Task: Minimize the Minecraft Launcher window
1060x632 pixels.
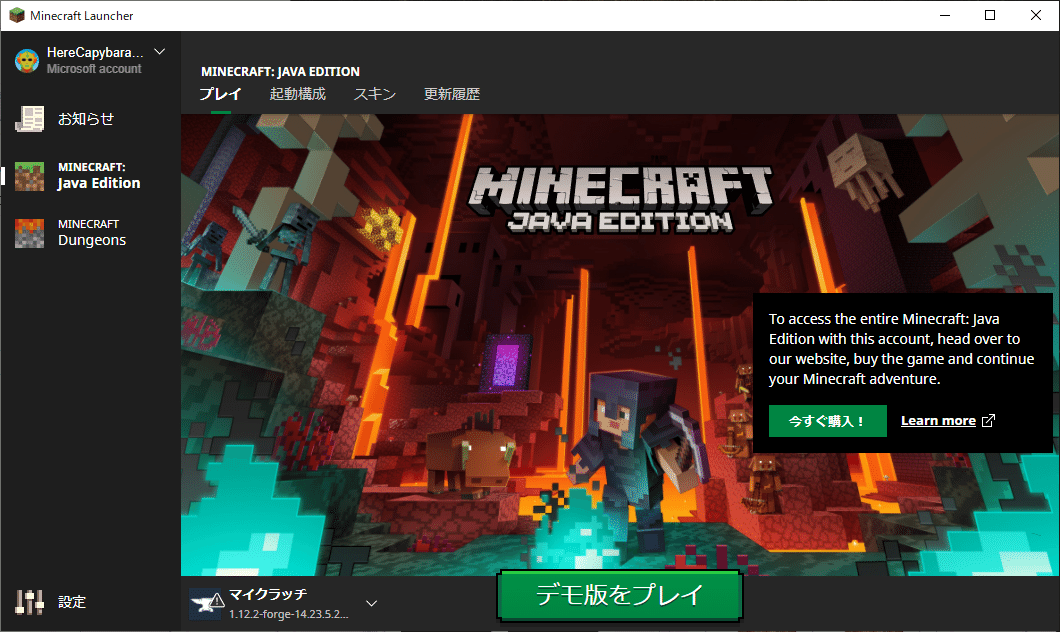Action: click(945, 15)
